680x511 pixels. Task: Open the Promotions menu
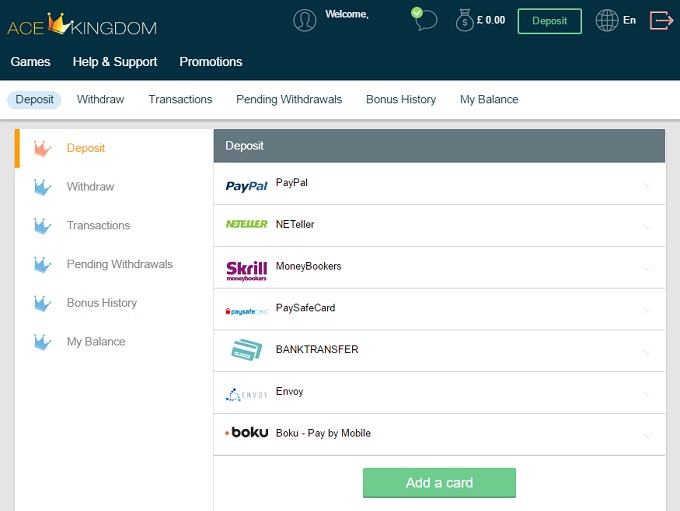click(211, 62)
